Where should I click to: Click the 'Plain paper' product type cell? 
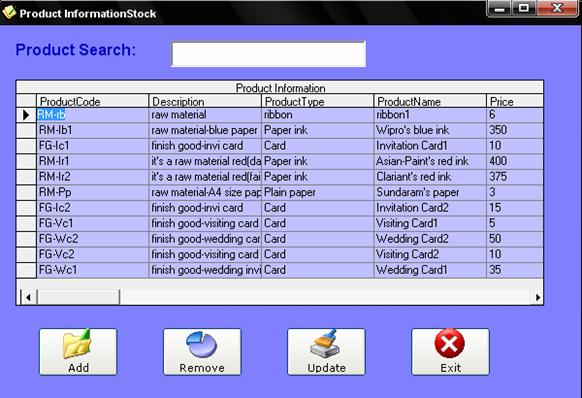(317, 193)
